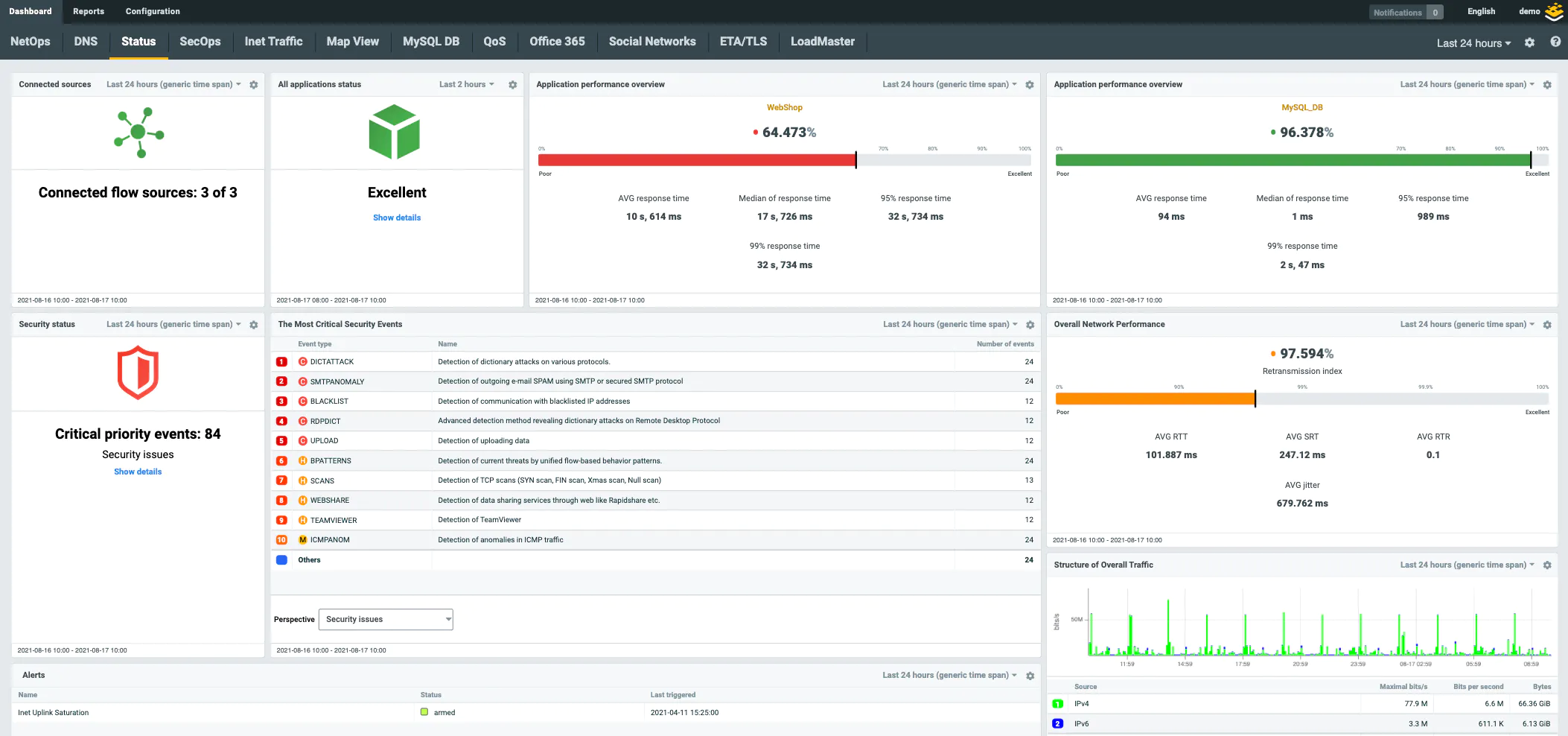1568x736 pixels.
Task: Open settings gear on All applications status widget
Action: 512,84
